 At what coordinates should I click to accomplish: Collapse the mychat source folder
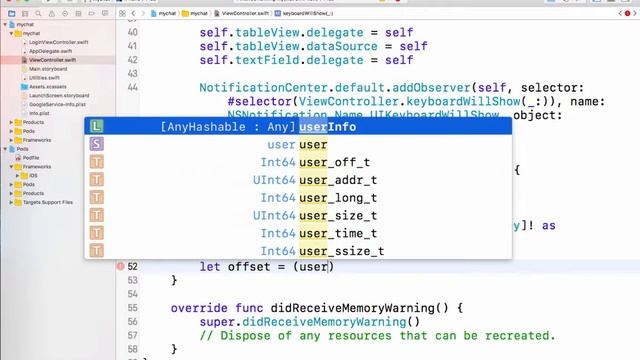point(11,33)
